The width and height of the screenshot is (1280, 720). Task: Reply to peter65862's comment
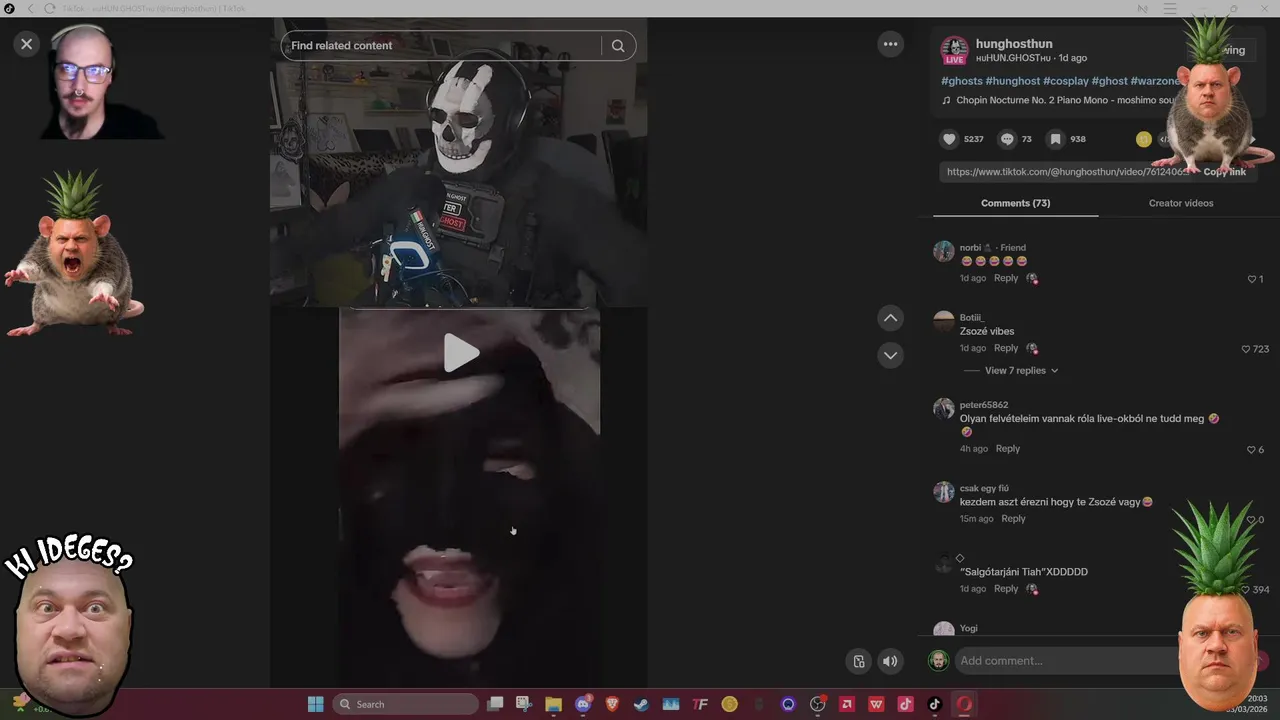pos(1008,449)
